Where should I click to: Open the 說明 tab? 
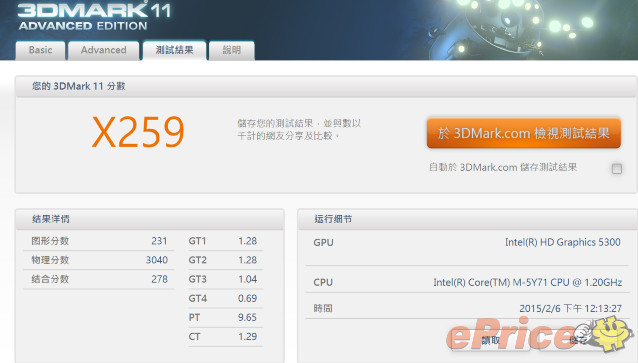232,50
